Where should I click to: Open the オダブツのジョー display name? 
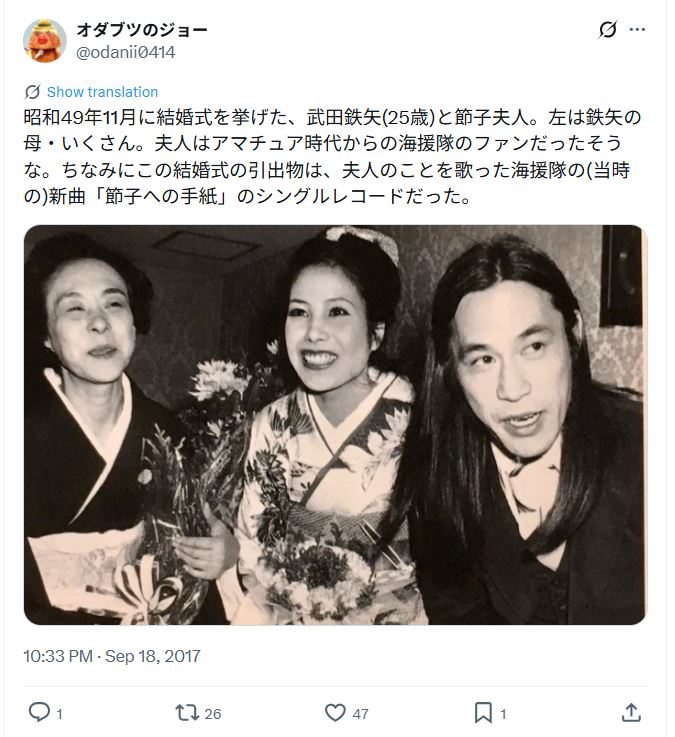point(141,30)
